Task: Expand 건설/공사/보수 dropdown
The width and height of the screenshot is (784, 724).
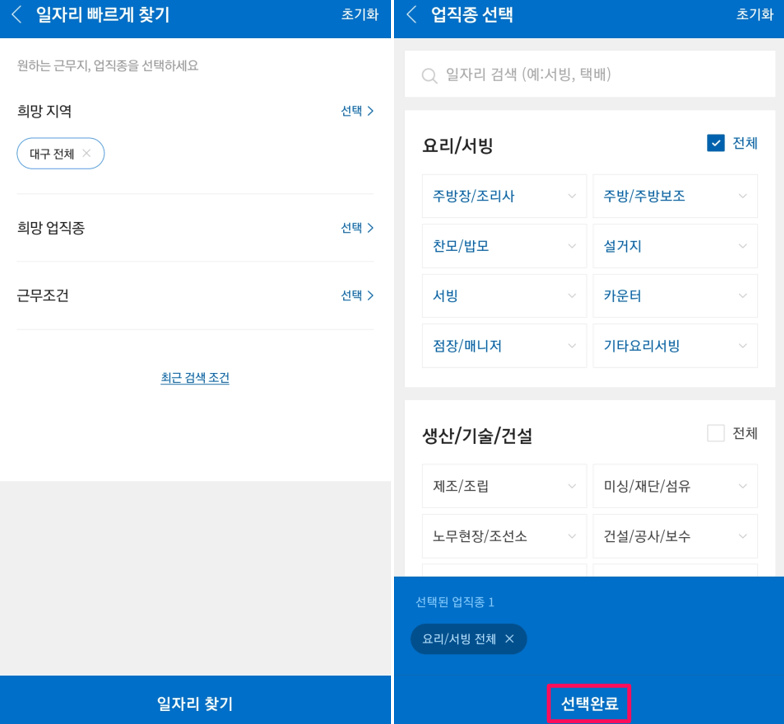Action: coord(675,536)
